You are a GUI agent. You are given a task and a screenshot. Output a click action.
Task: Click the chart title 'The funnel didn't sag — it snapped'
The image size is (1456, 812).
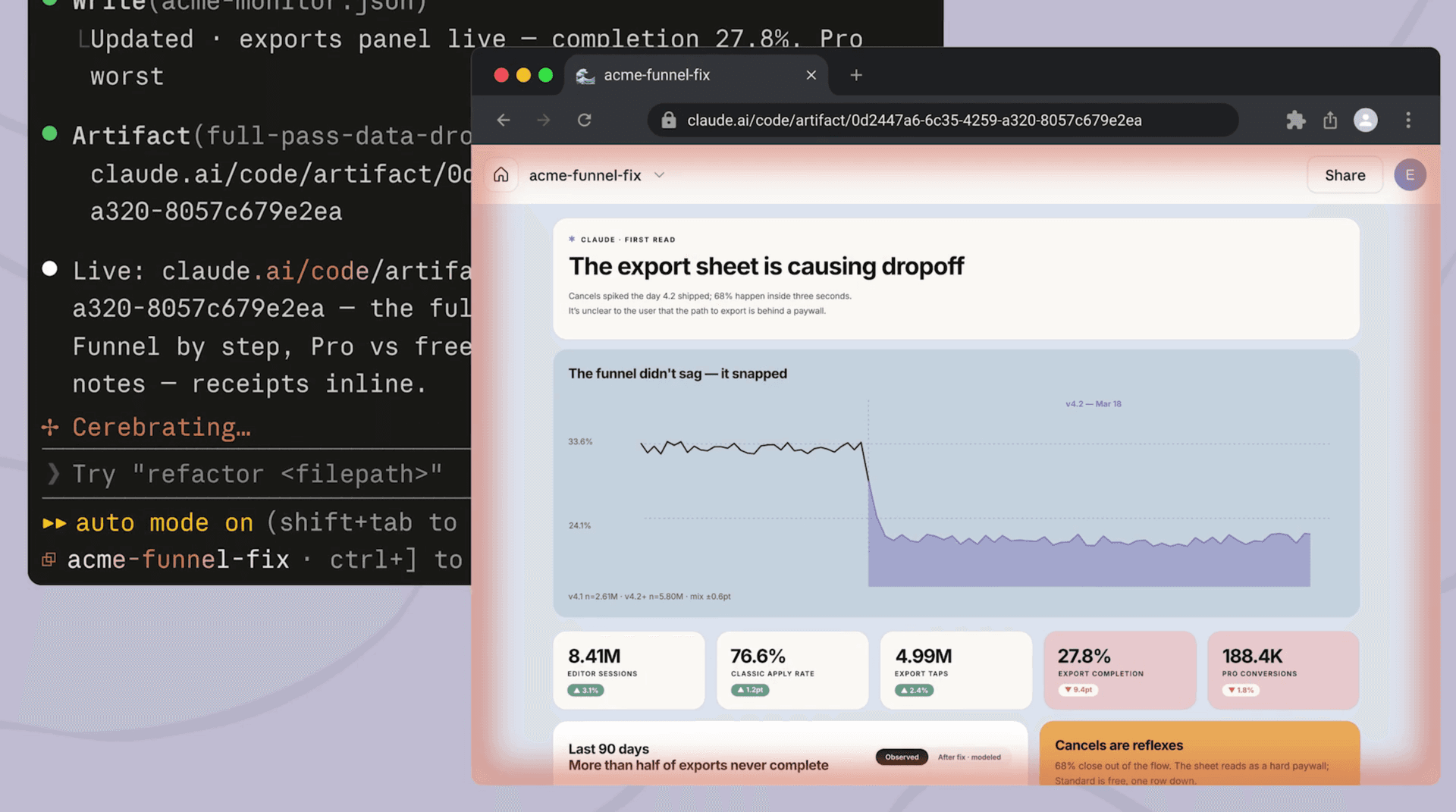[678, 374]
